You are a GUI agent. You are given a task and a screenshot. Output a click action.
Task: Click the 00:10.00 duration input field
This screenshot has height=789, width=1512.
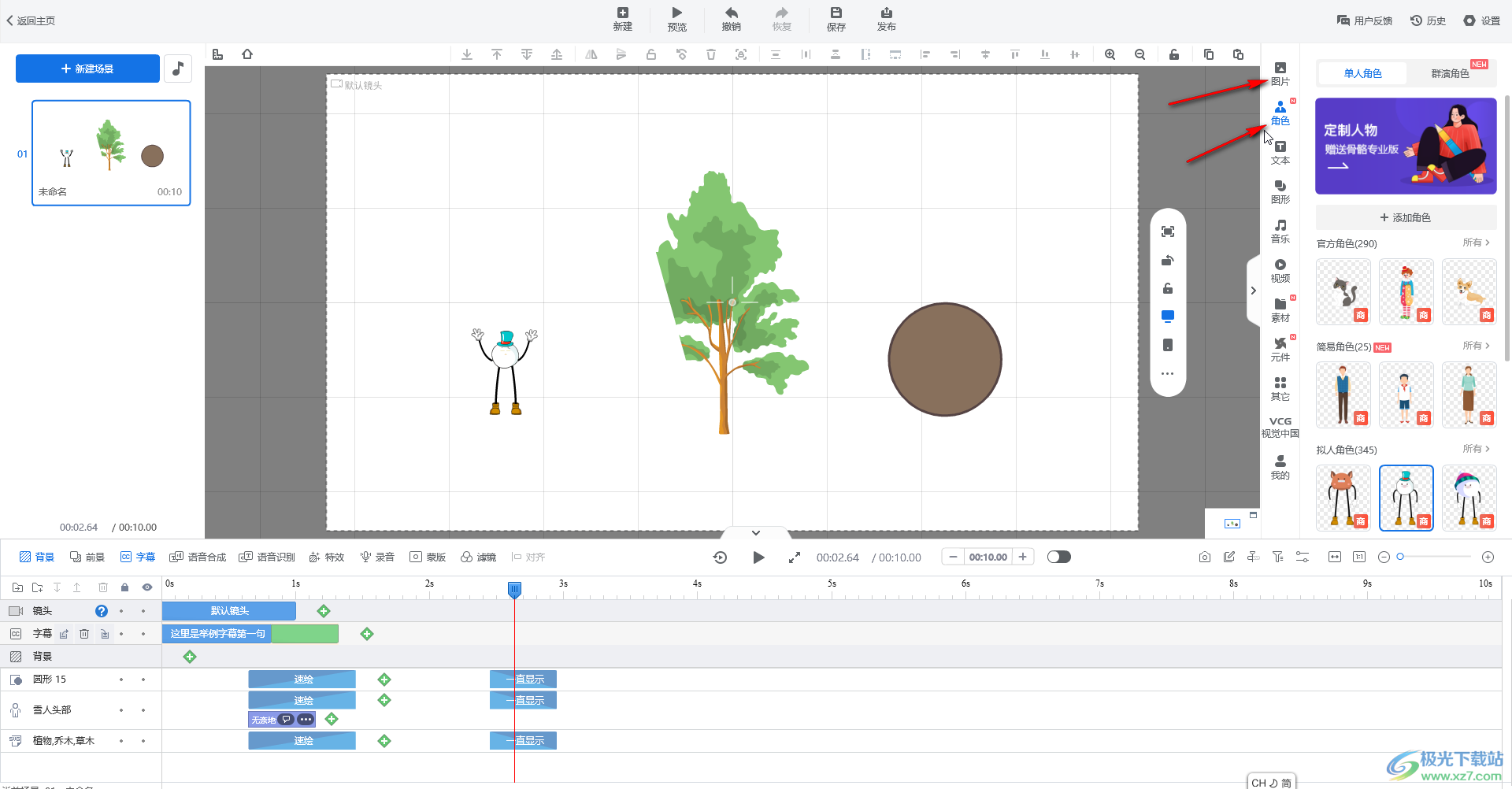(x=988, y=557)
